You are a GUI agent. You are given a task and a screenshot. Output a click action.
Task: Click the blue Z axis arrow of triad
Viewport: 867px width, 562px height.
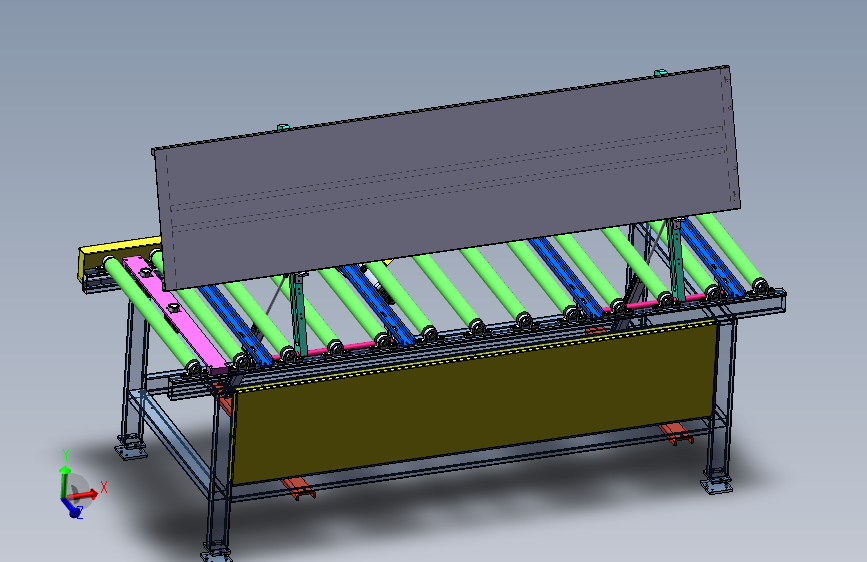pyautogui.click(x=70, y=507)
